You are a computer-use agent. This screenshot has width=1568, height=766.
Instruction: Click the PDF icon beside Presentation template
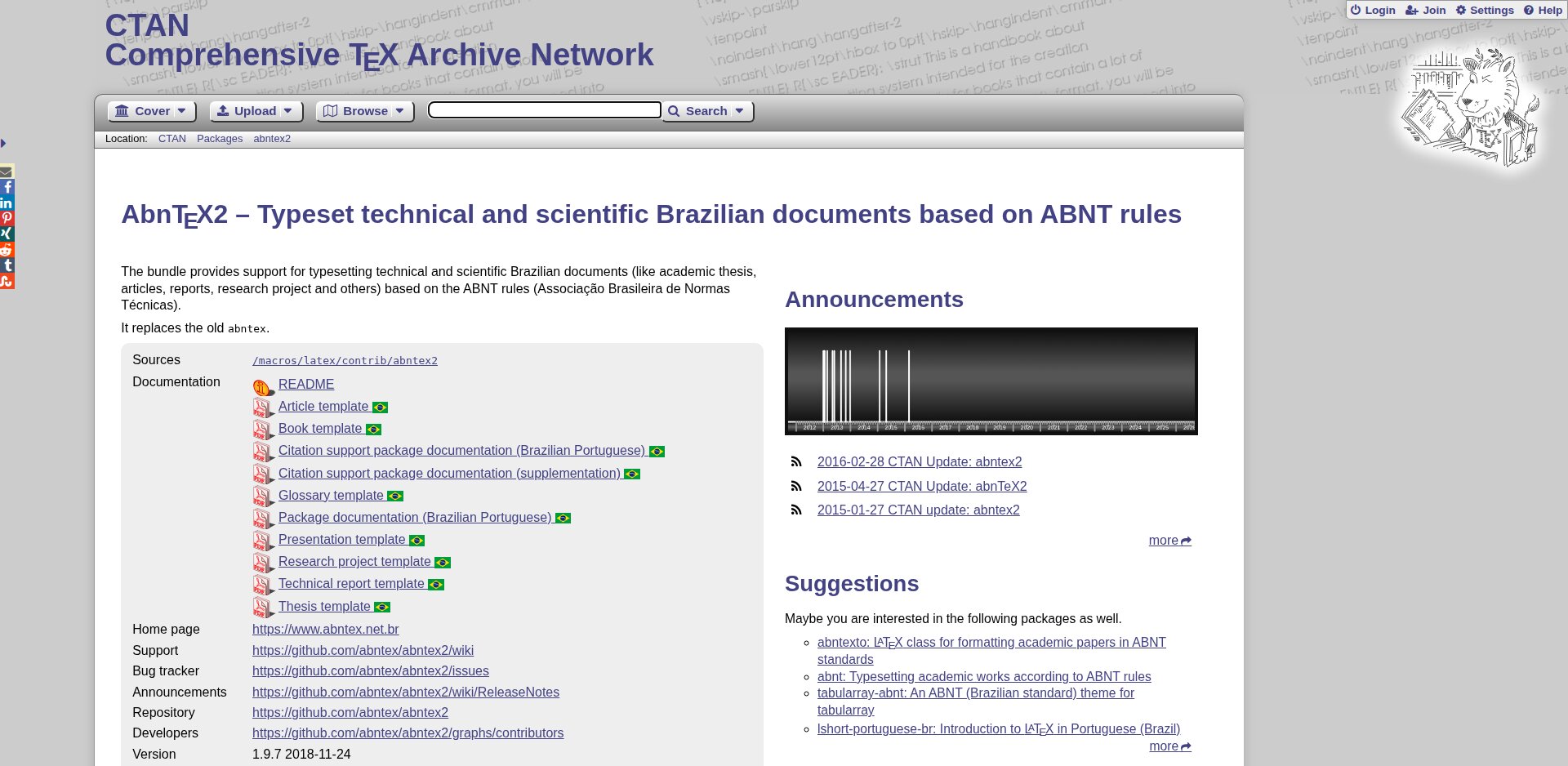263,541
